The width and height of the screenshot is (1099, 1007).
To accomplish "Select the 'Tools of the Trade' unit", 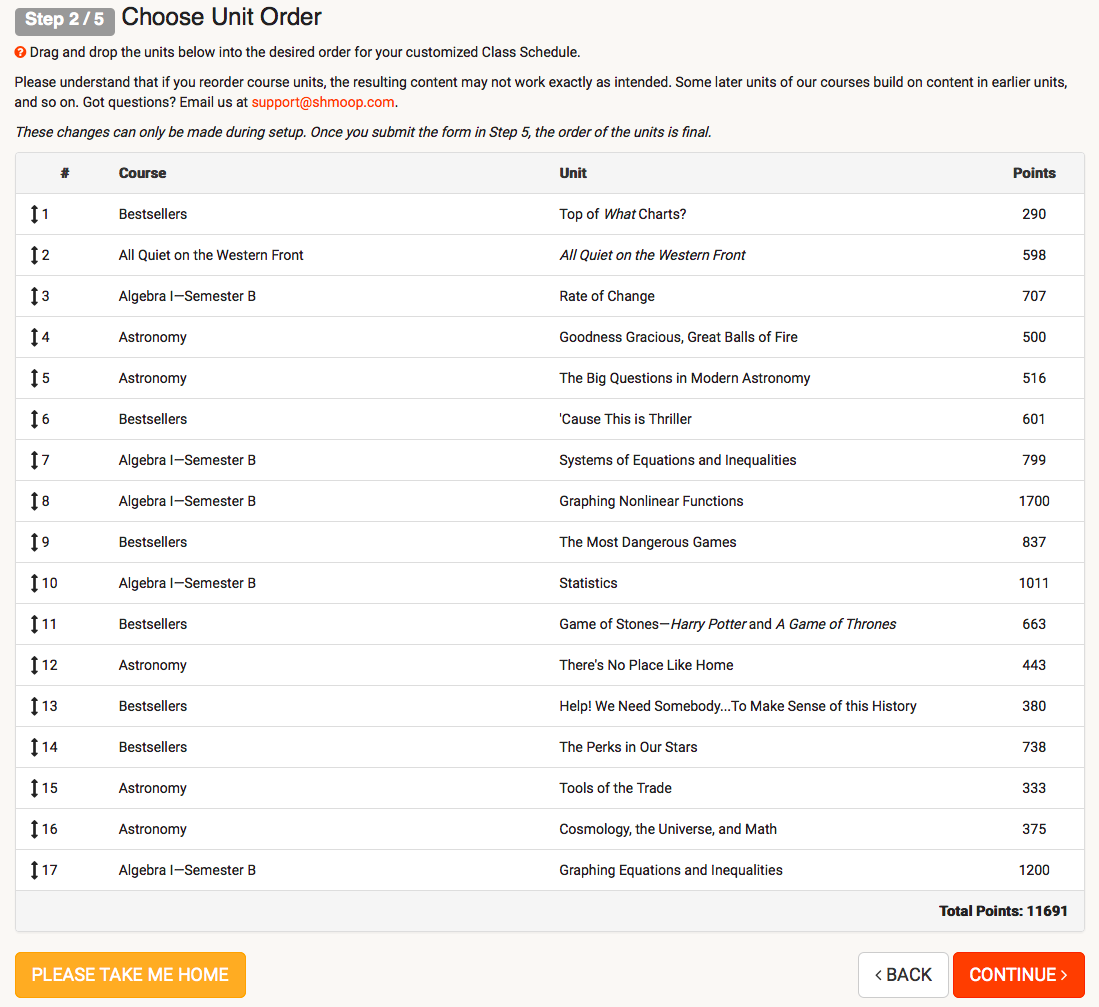I will (615, 788).
